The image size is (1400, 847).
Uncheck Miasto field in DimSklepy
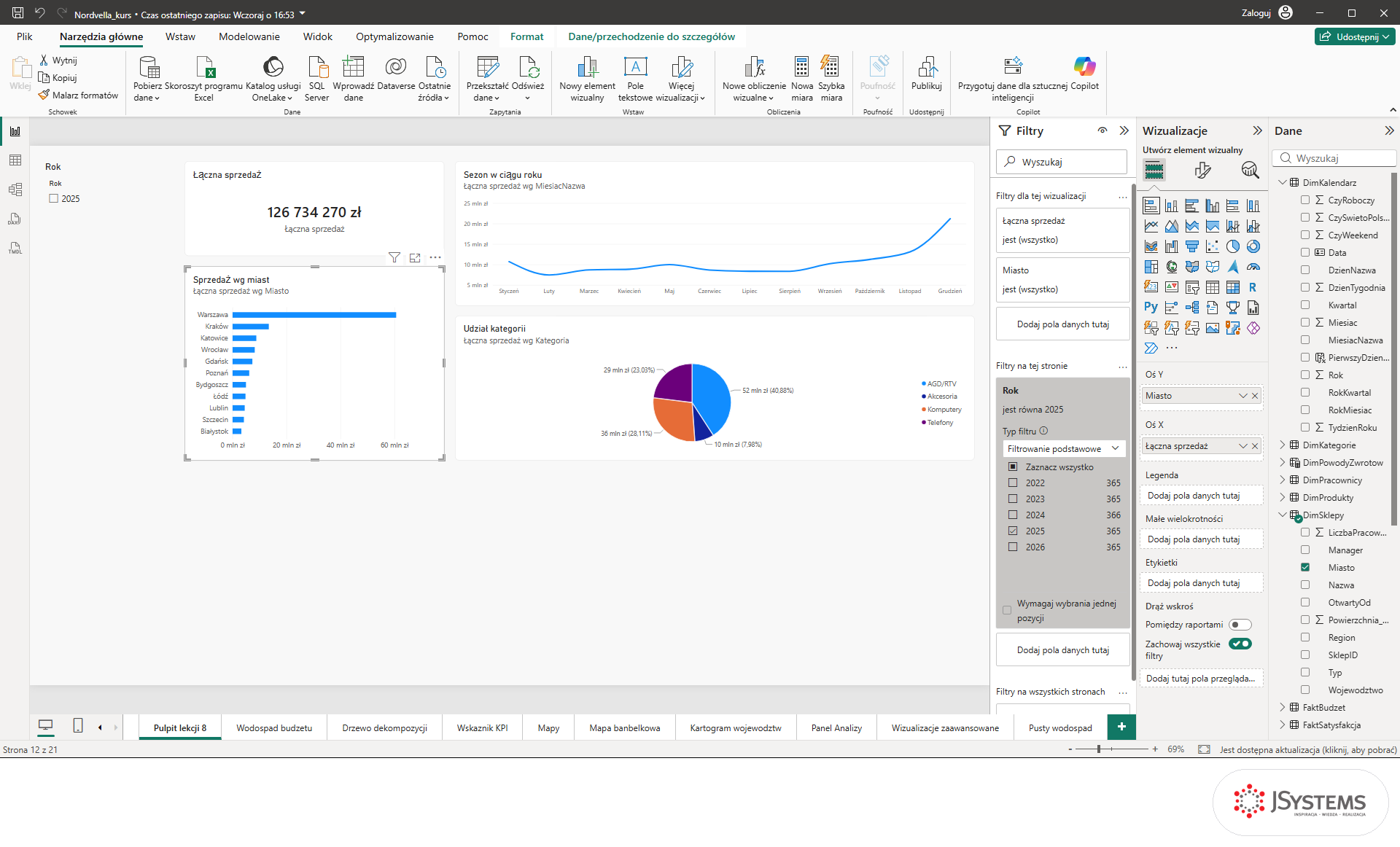tap(1305, 567)
